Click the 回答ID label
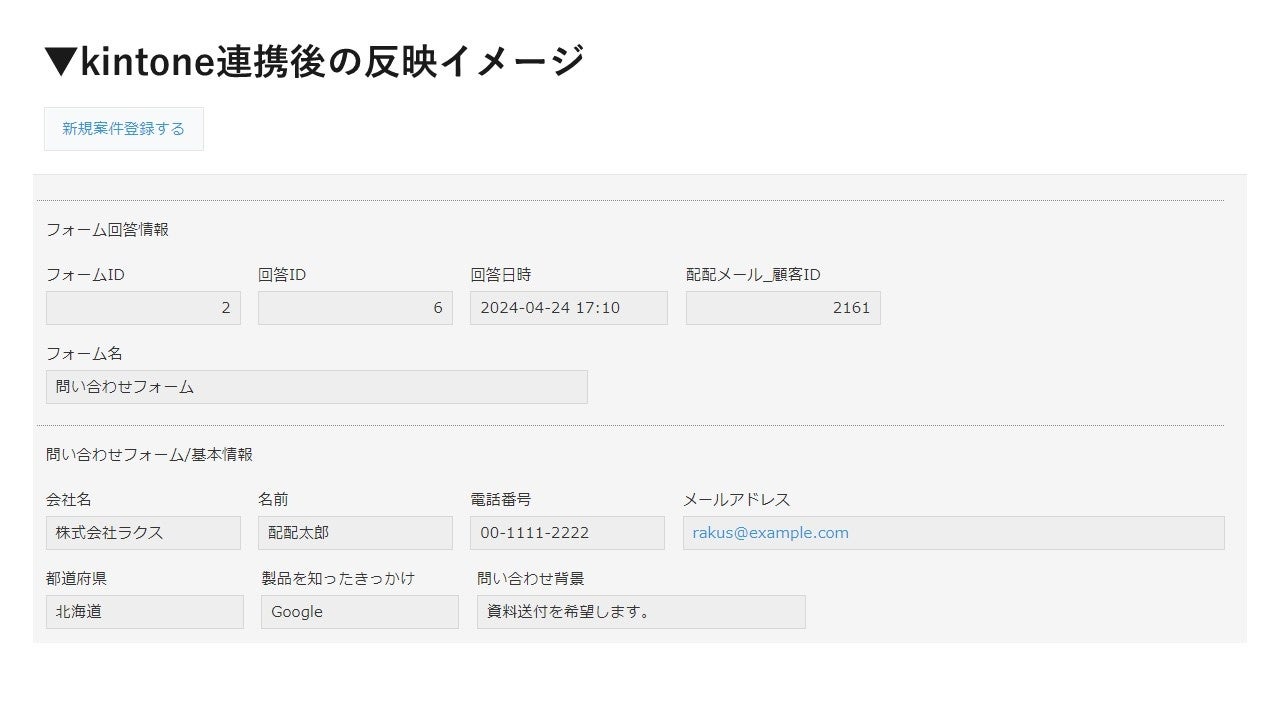Image resolution: width=1280 pixels, height=720 pixels. coord(282,275)
